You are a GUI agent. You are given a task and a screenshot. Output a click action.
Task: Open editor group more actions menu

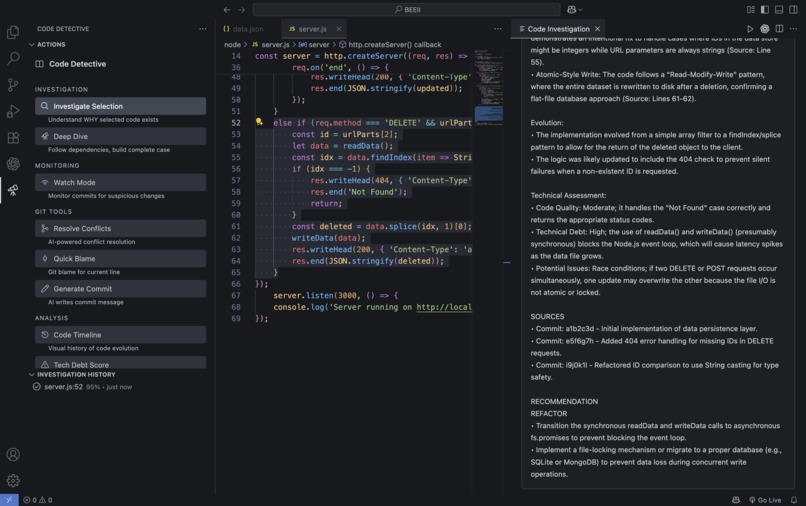[x=498, y=29]
